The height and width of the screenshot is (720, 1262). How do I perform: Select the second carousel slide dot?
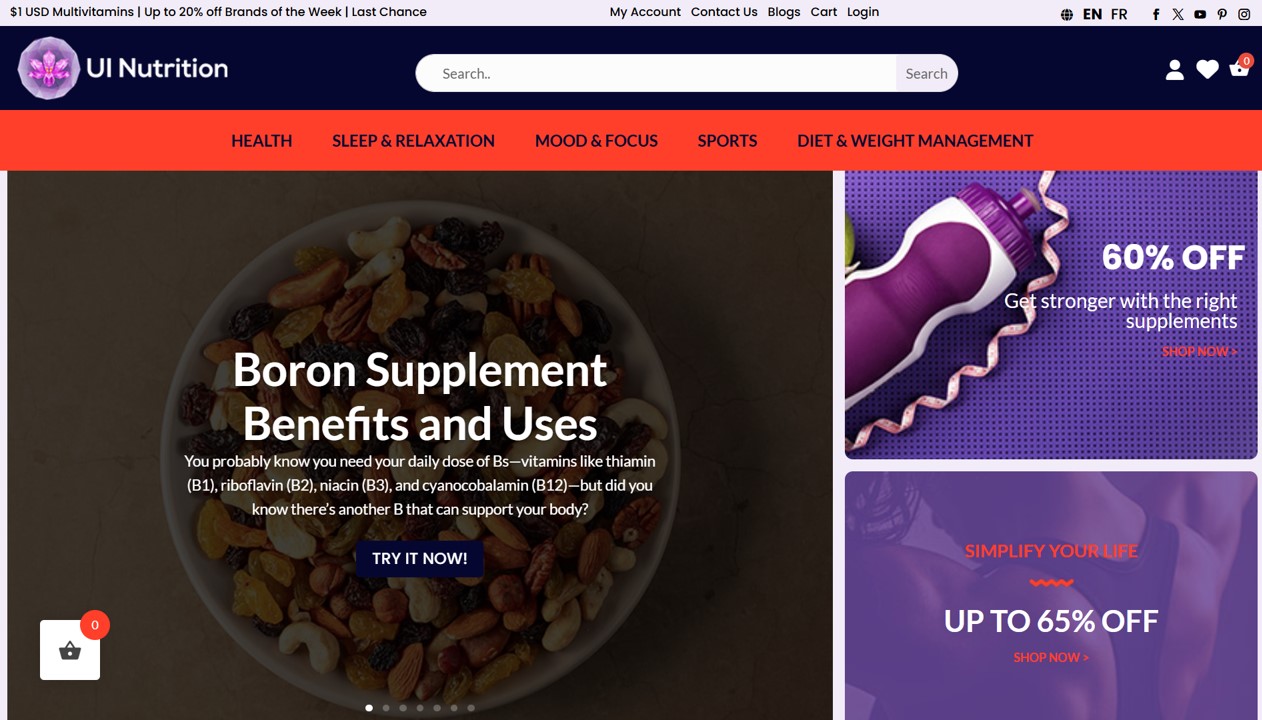point(386,708)
